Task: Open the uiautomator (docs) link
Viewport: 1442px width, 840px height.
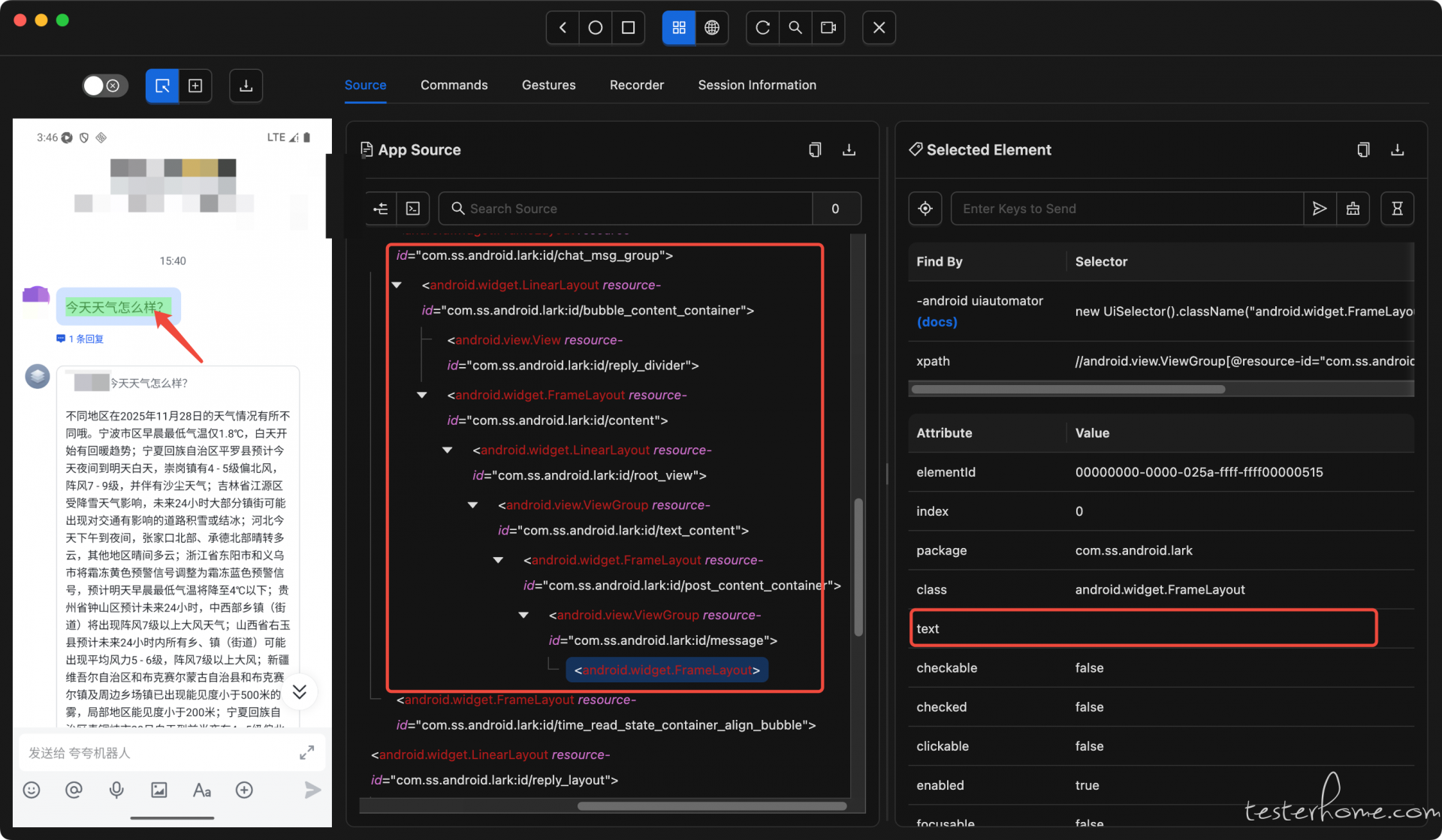Action: 937,322
